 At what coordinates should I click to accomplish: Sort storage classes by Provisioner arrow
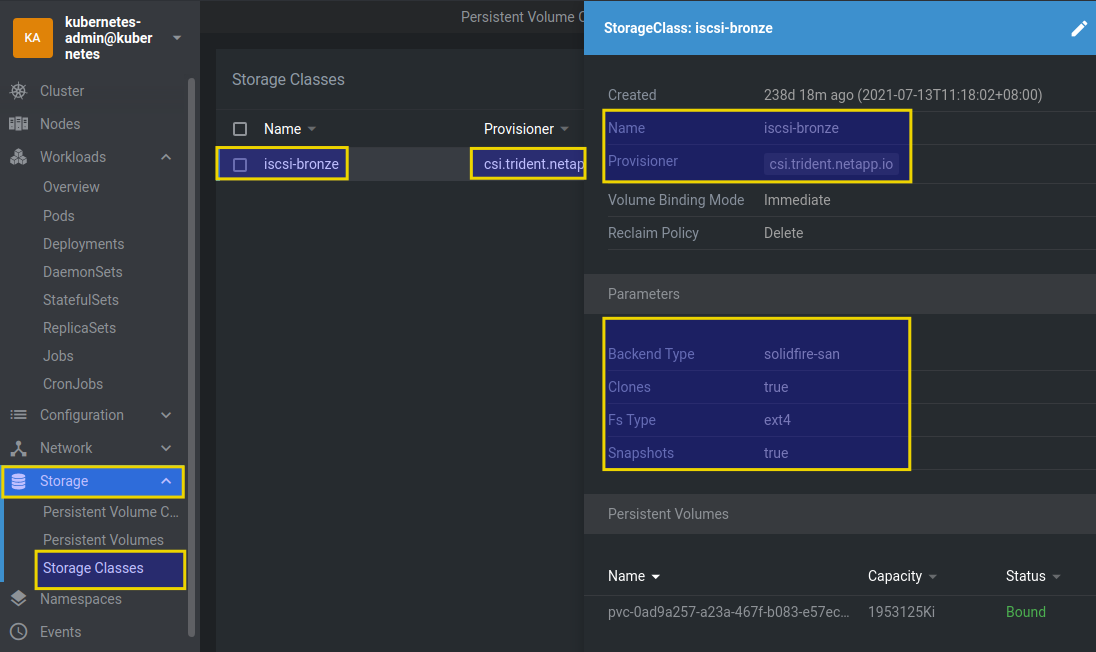(x=564, y=129)
